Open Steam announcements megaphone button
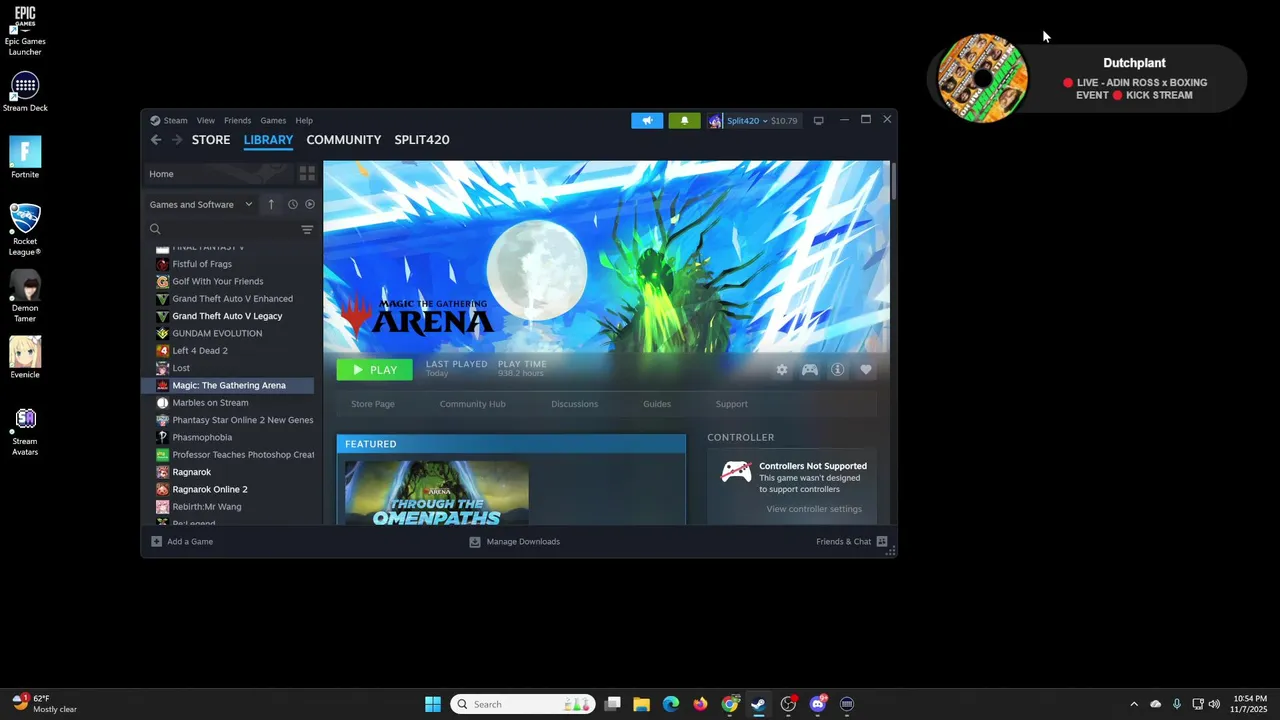Viewport: 1280px width, 720px height. 647,120
